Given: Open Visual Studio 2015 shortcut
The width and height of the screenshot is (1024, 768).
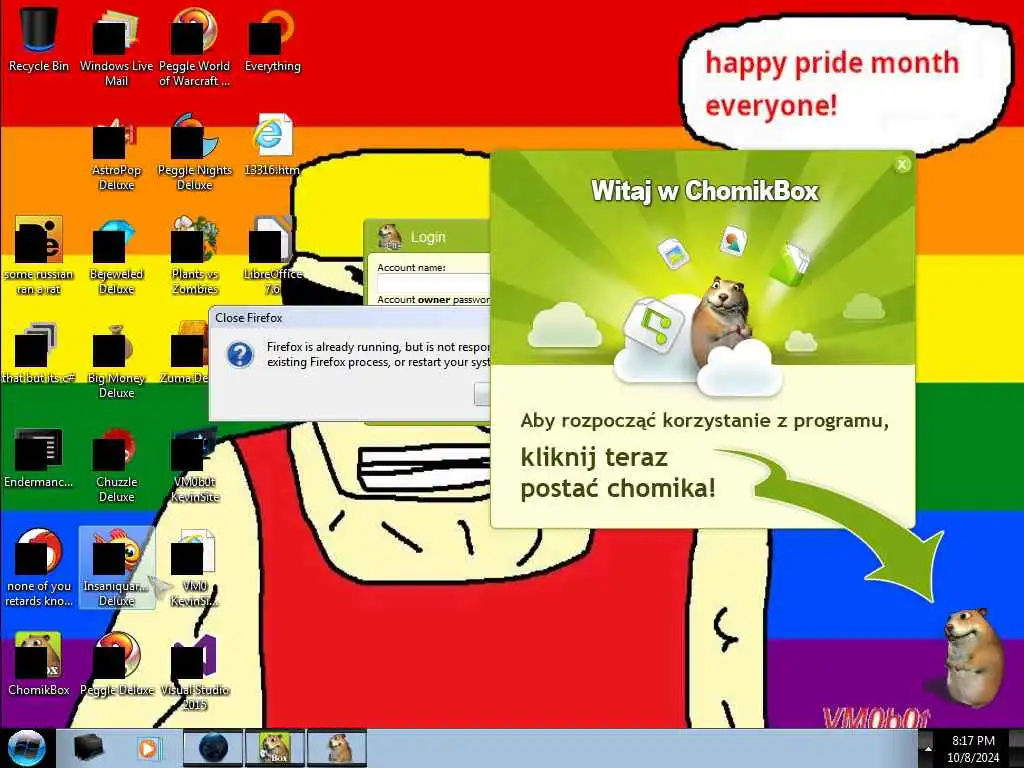Looking at the screenshot, I should coord(195,671).
